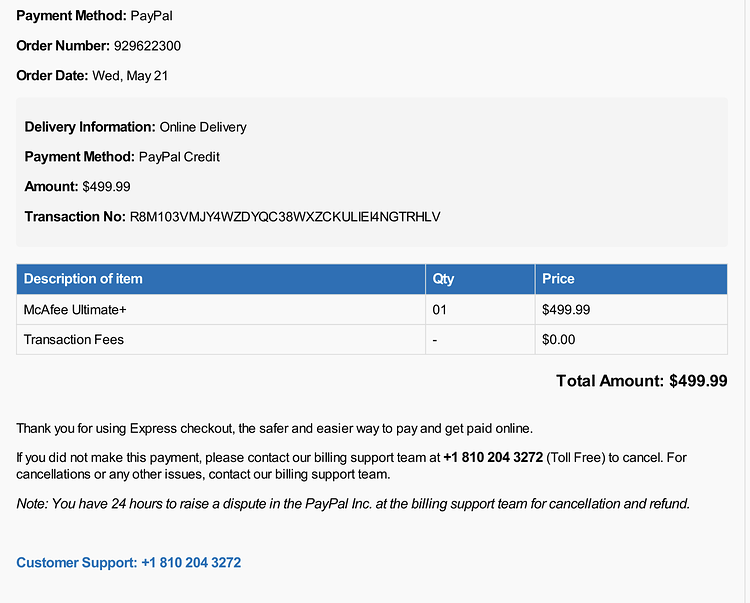Click the $499.99 price cell in table
This screenshot has width=750, height=603.
(x=631, y=309)
